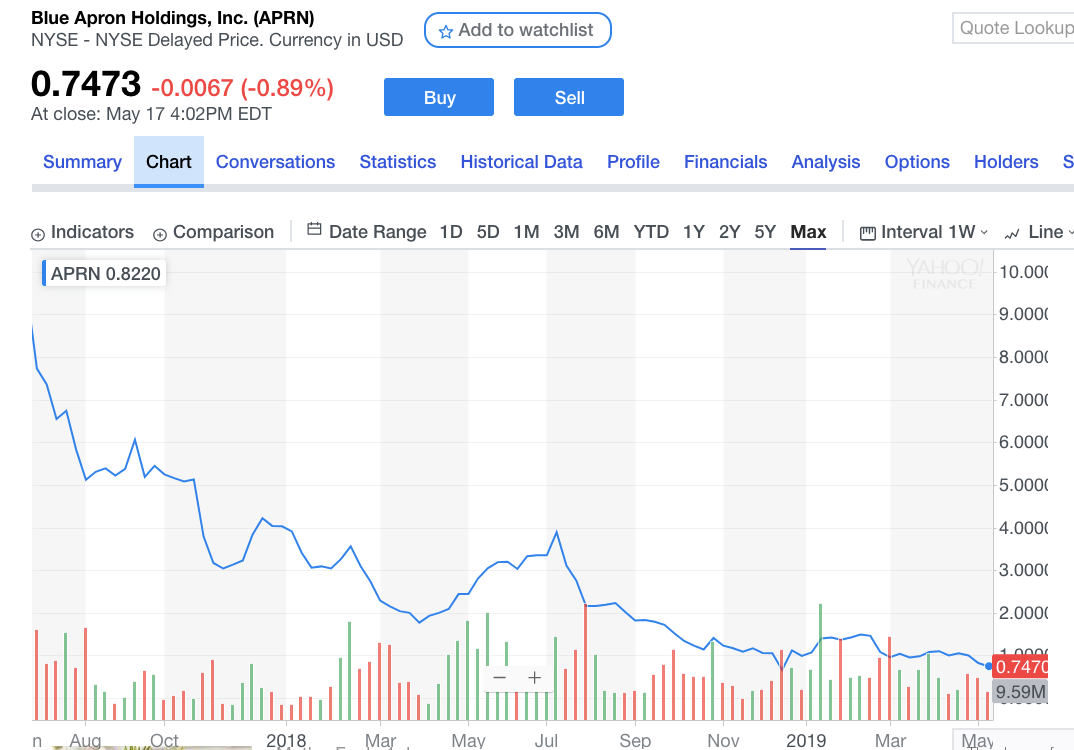Click the Comparison plus icon

(x=160, y=234)
